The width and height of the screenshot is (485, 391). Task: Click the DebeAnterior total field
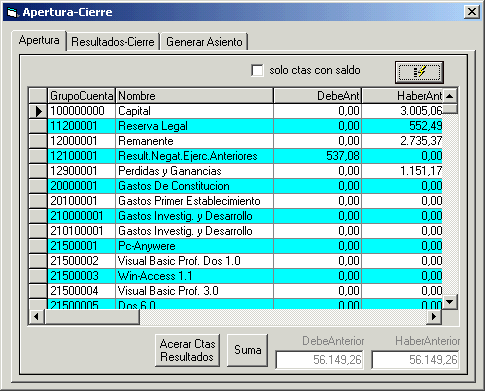320,360
